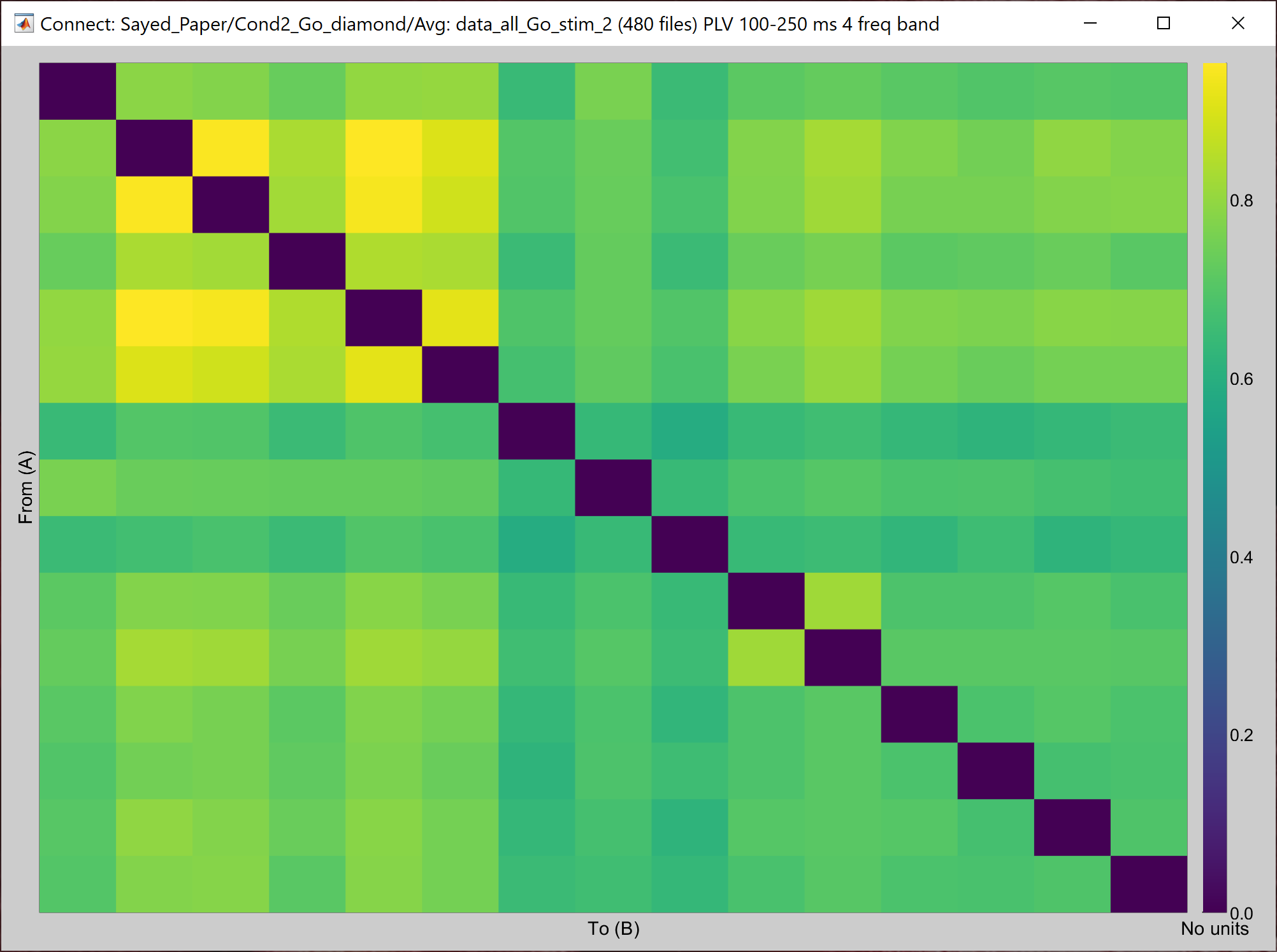Maximize the Connect figure window
This screenshot has height=952, width=1277.
click(x=1164, y=23)
